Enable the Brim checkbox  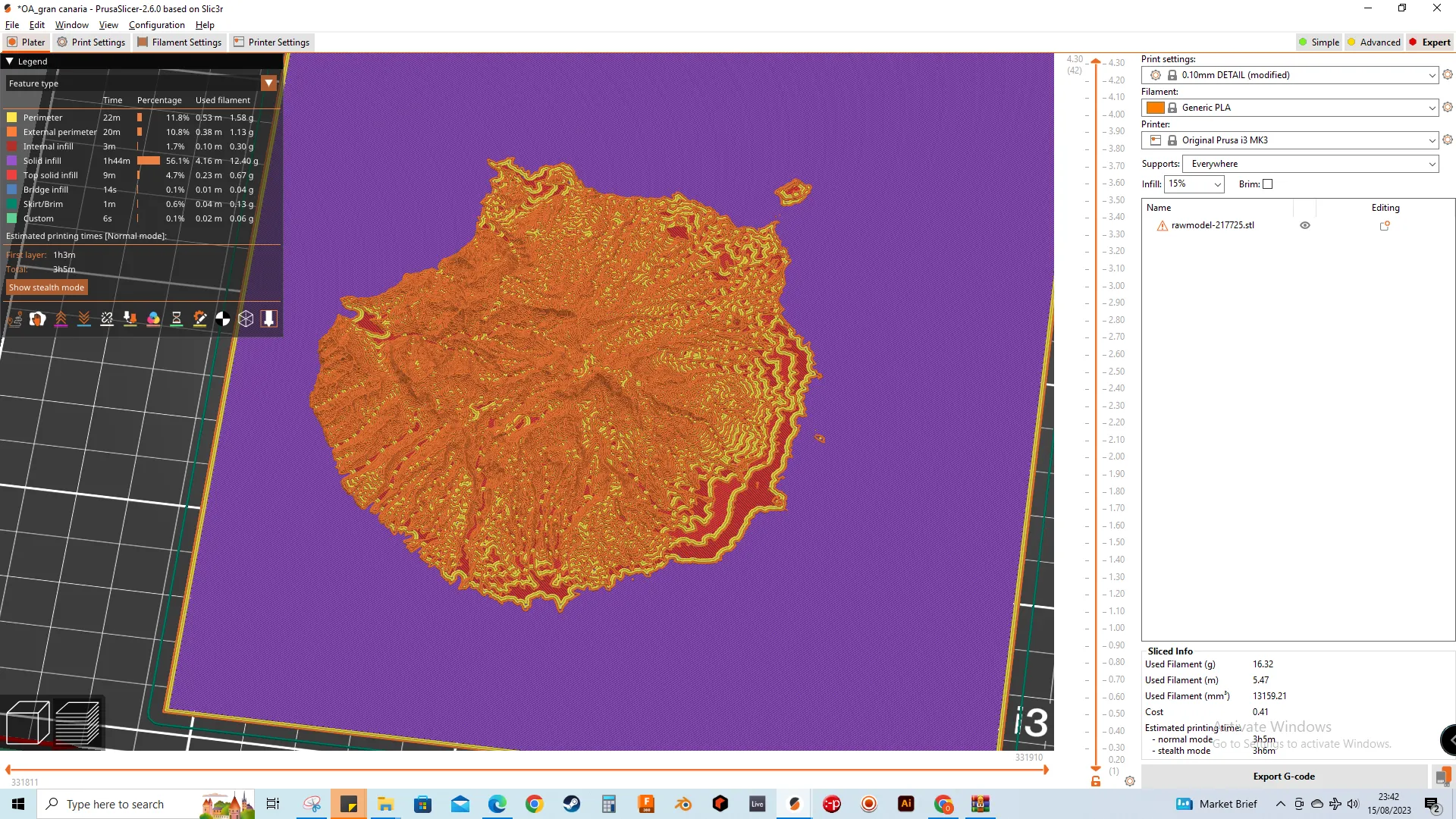pos(1268,184)
